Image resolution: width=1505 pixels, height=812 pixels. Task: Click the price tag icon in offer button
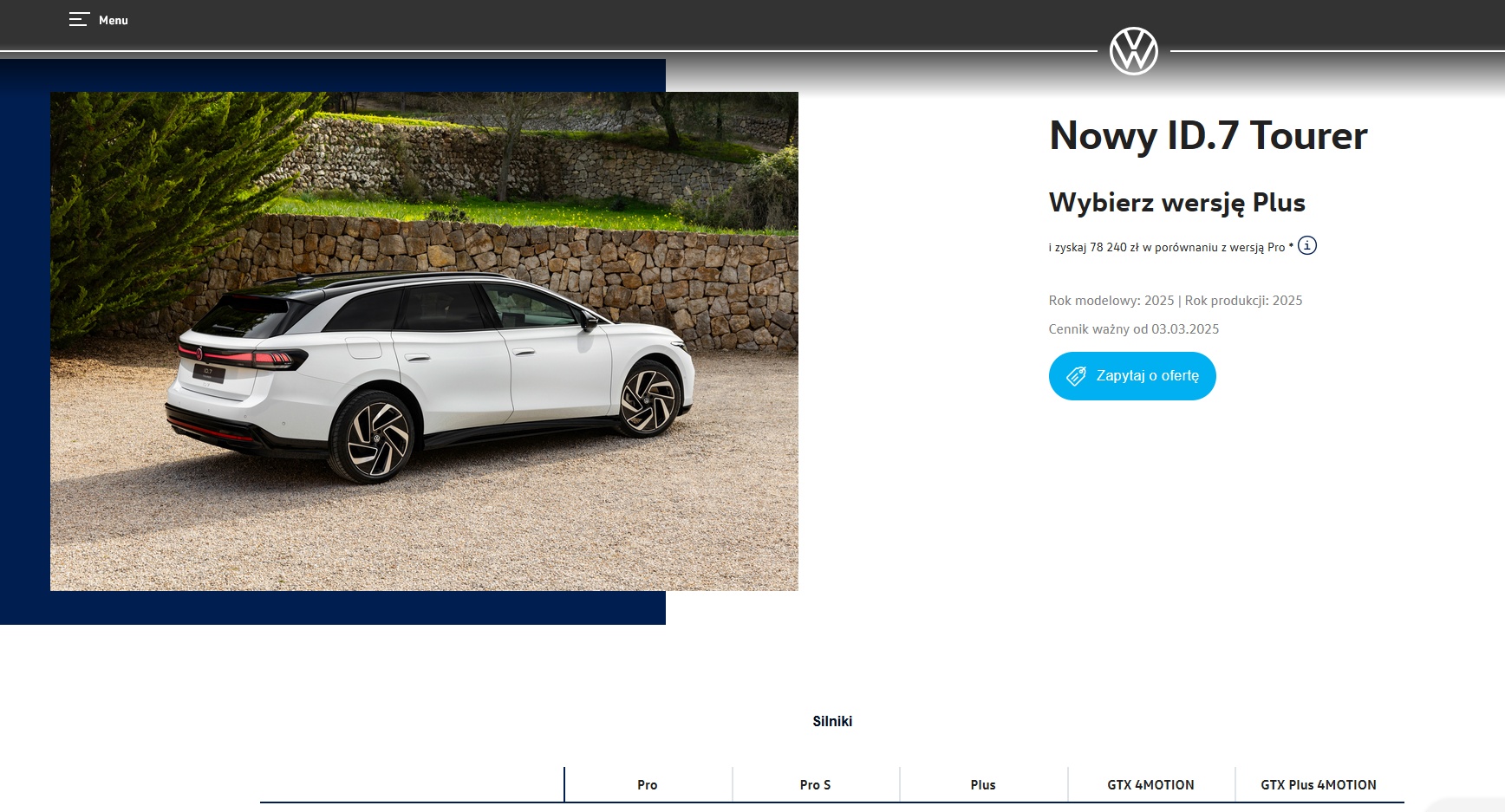(1076, 376)
